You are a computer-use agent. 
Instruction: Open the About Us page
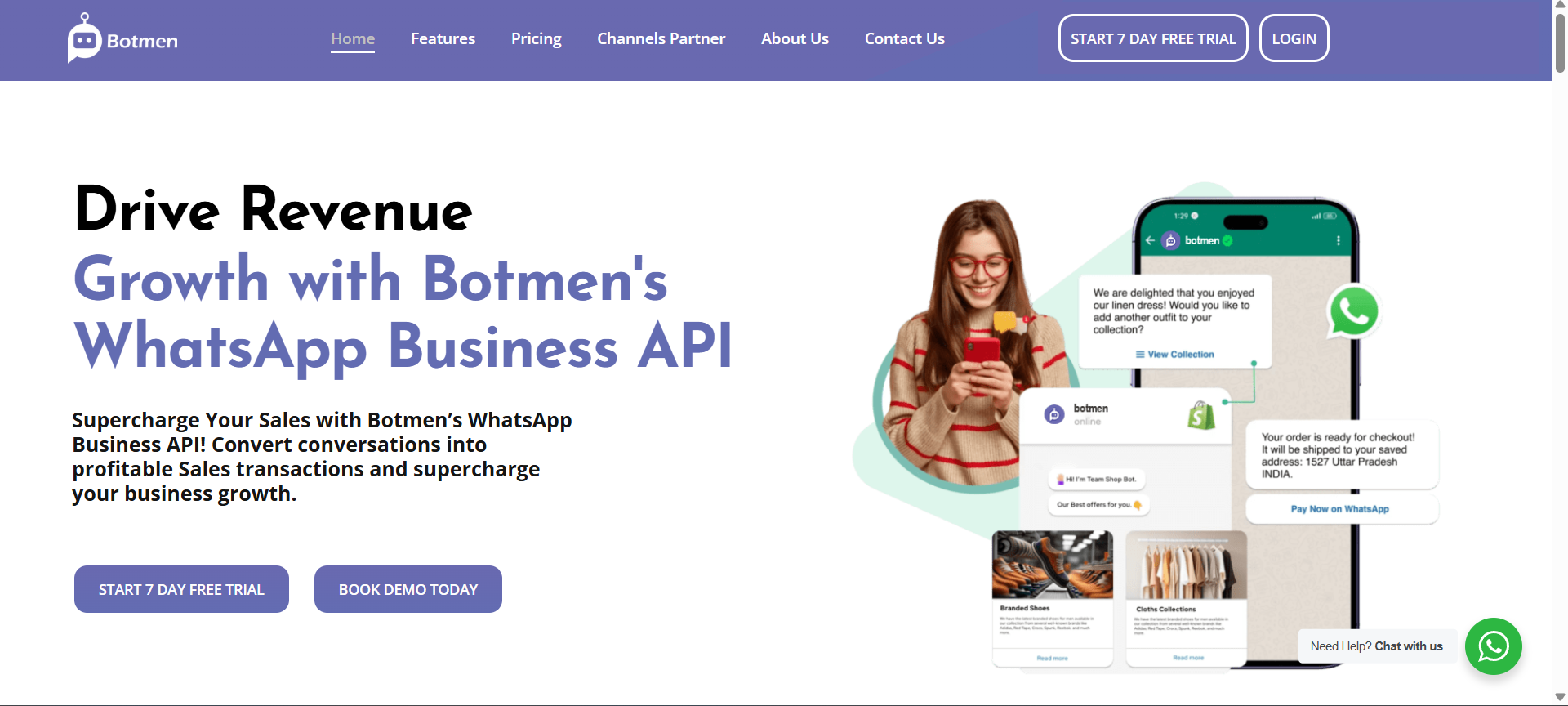click(x=795, y=38)
